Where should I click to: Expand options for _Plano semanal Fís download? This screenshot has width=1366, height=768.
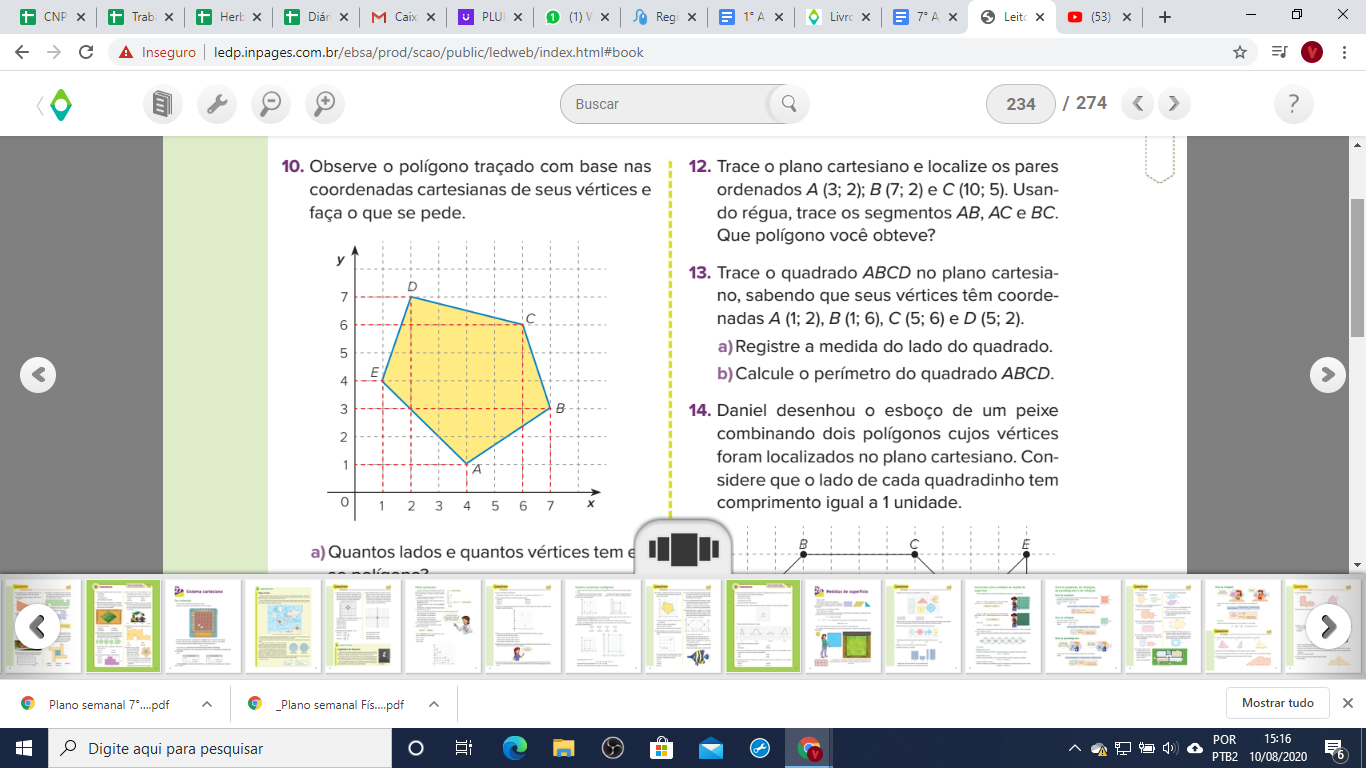[434, 704]
